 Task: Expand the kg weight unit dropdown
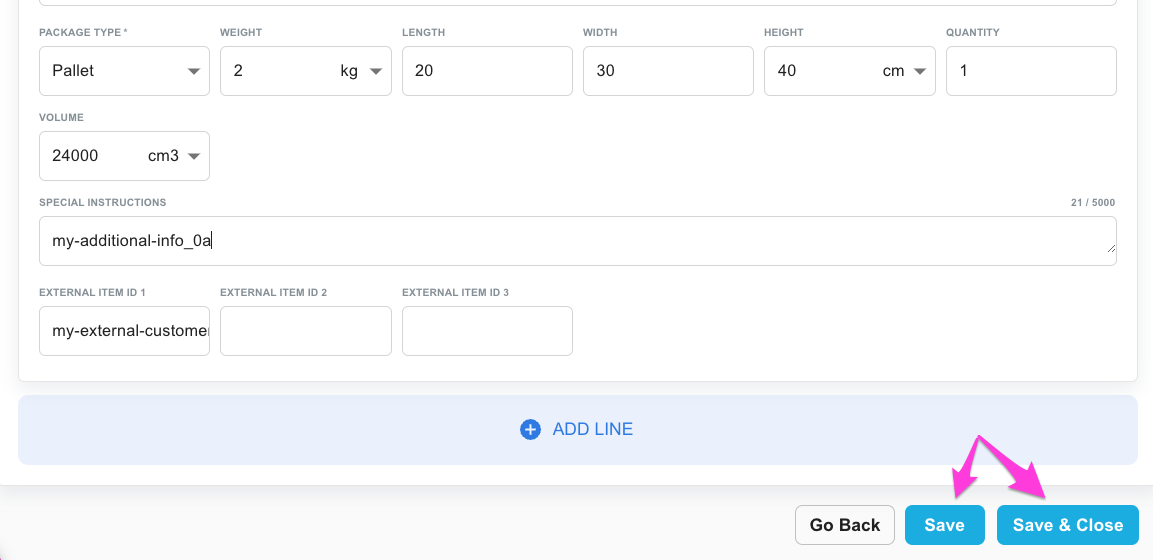[x=361, y=71]
